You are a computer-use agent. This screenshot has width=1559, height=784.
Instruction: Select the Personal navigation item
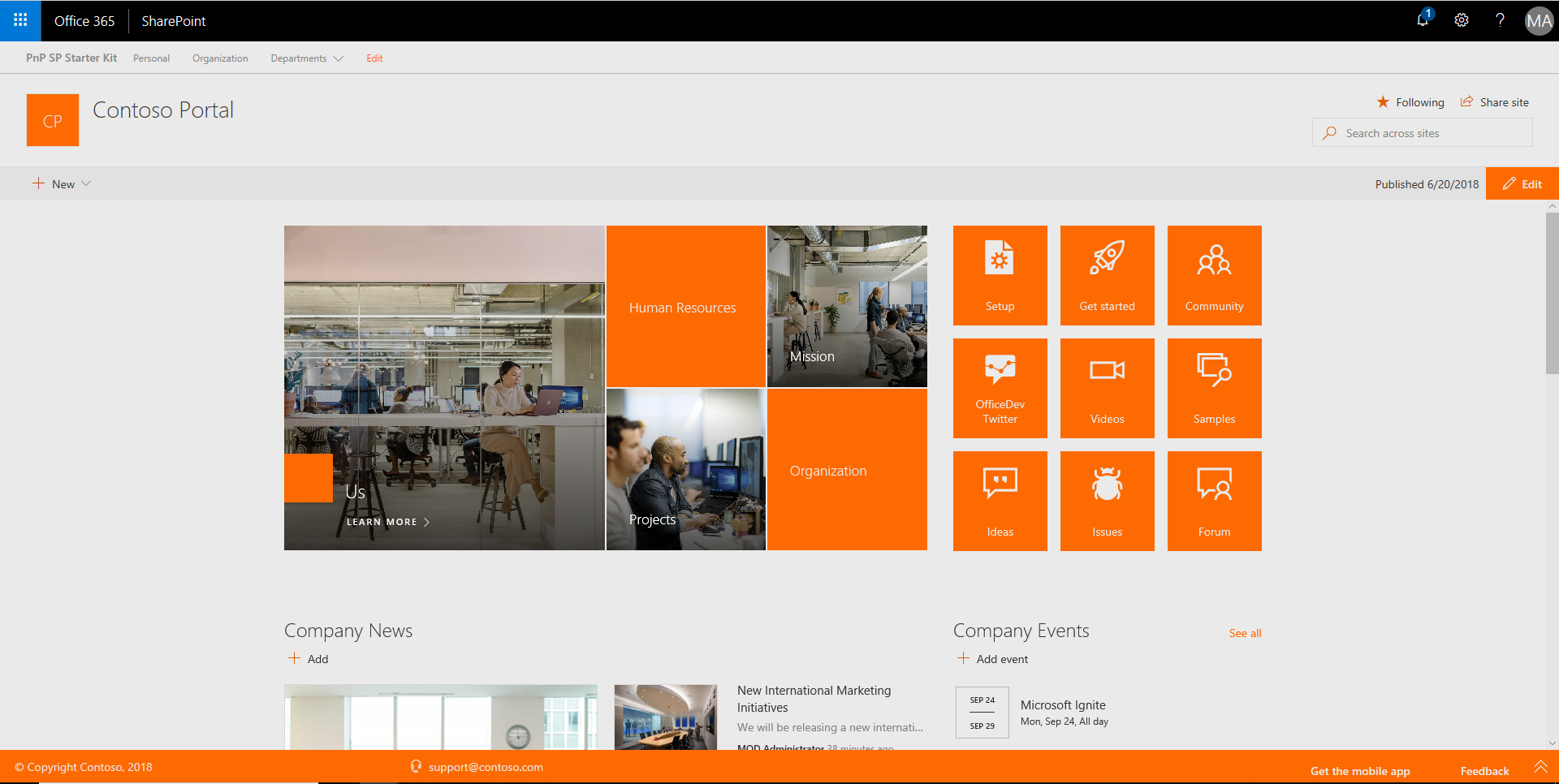pos(151,58)
